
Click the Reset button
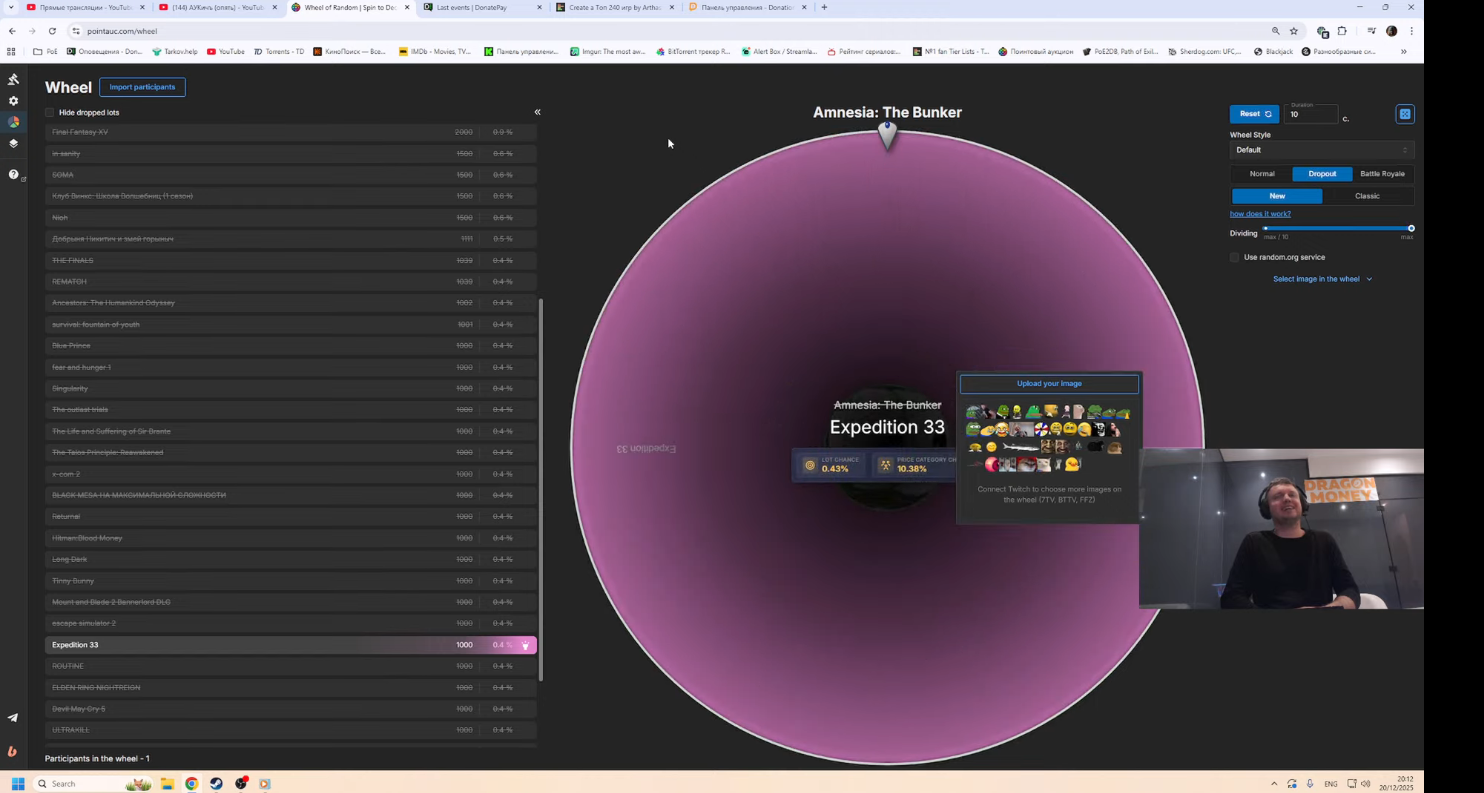coord(1254,114)
